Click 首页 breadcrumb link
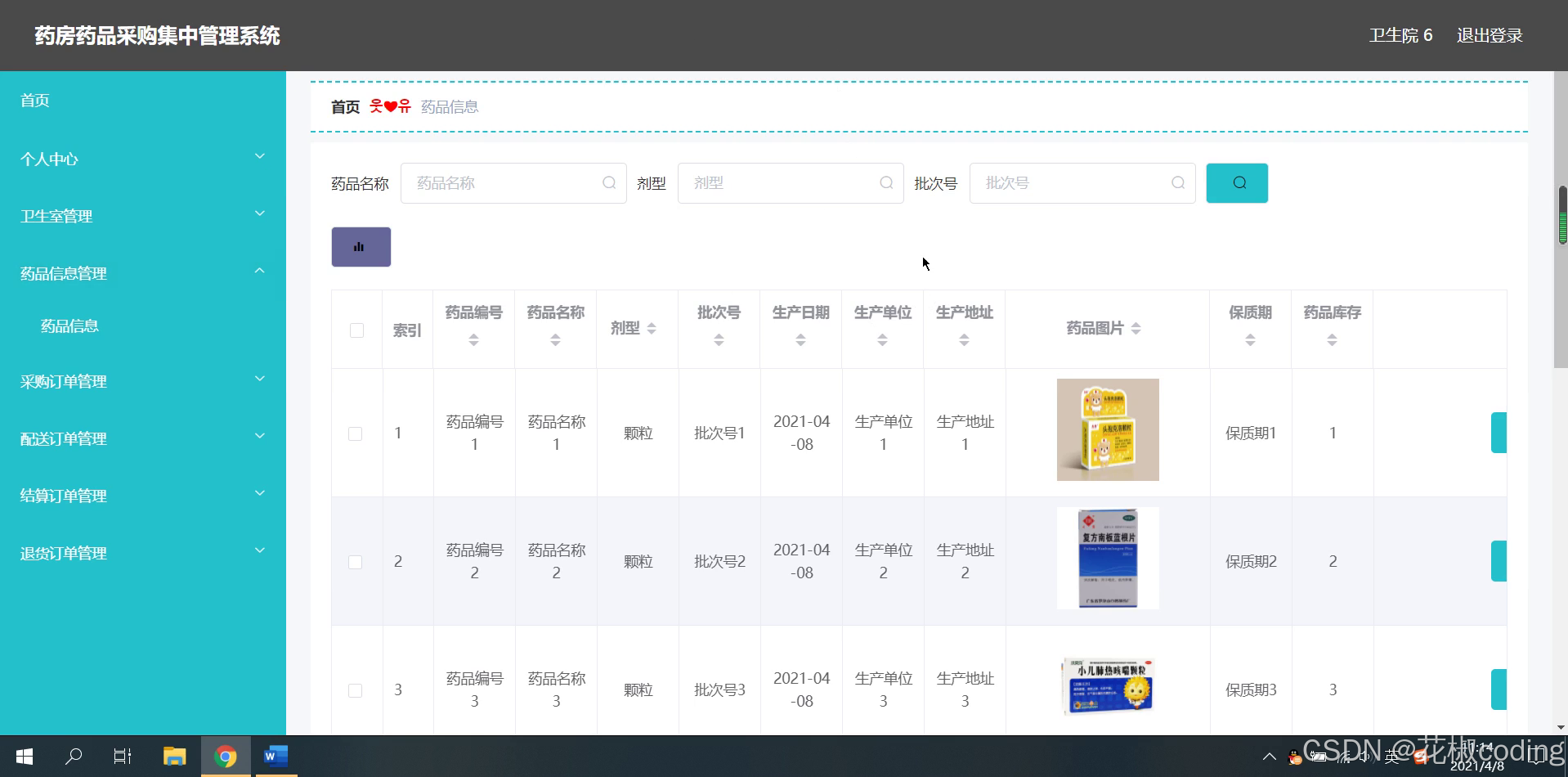 (x=345, y=107)
